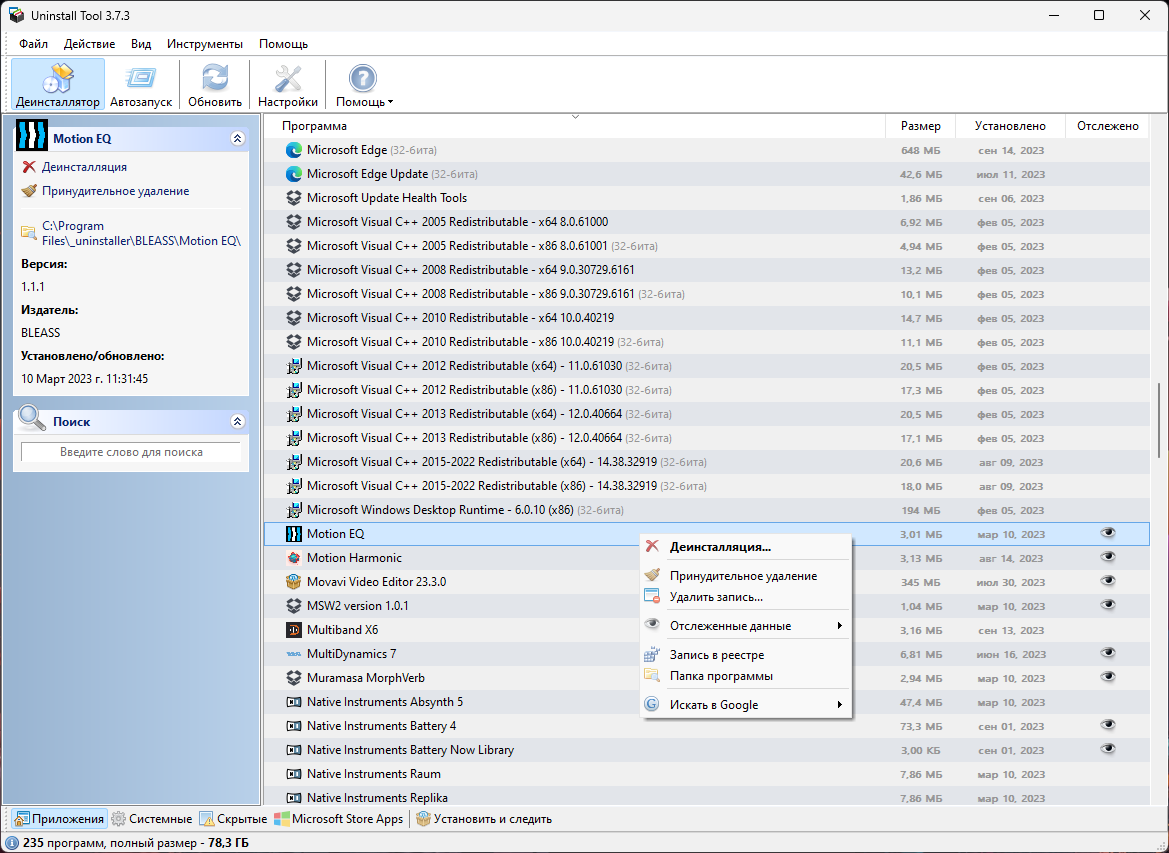The width and height of the screenshot is (1169, 853).
Task: Click the search input field
Action: (131, 452)
